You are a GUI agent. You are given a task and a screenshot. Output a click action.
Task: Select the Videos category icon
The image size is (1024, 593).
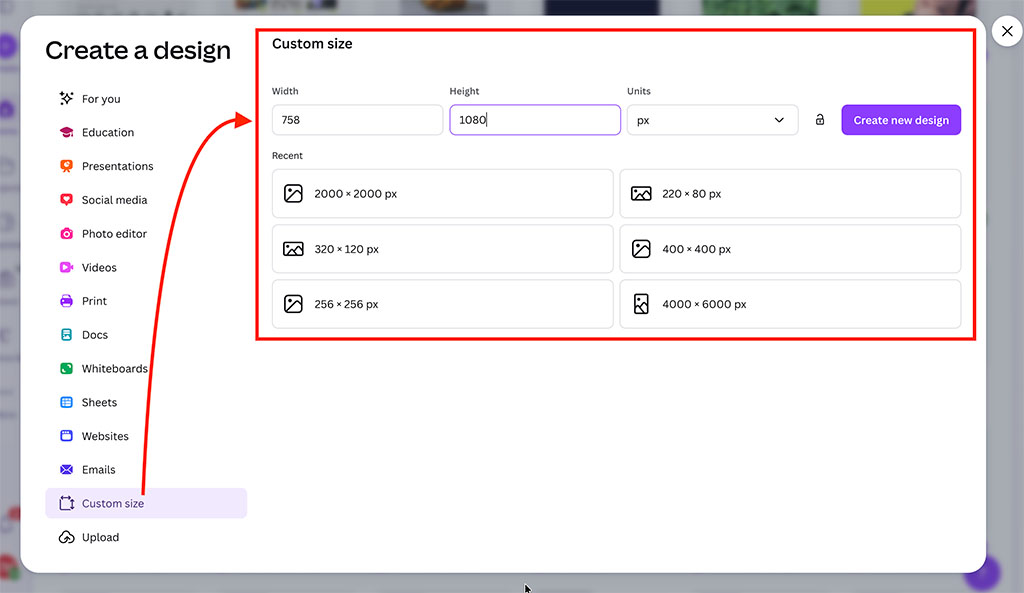tap(65, 267)
